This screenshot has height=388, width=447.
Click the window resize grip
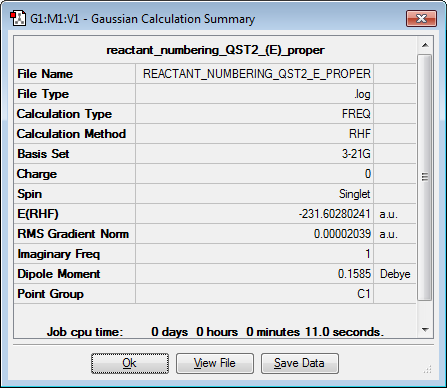tap(428, 369)
